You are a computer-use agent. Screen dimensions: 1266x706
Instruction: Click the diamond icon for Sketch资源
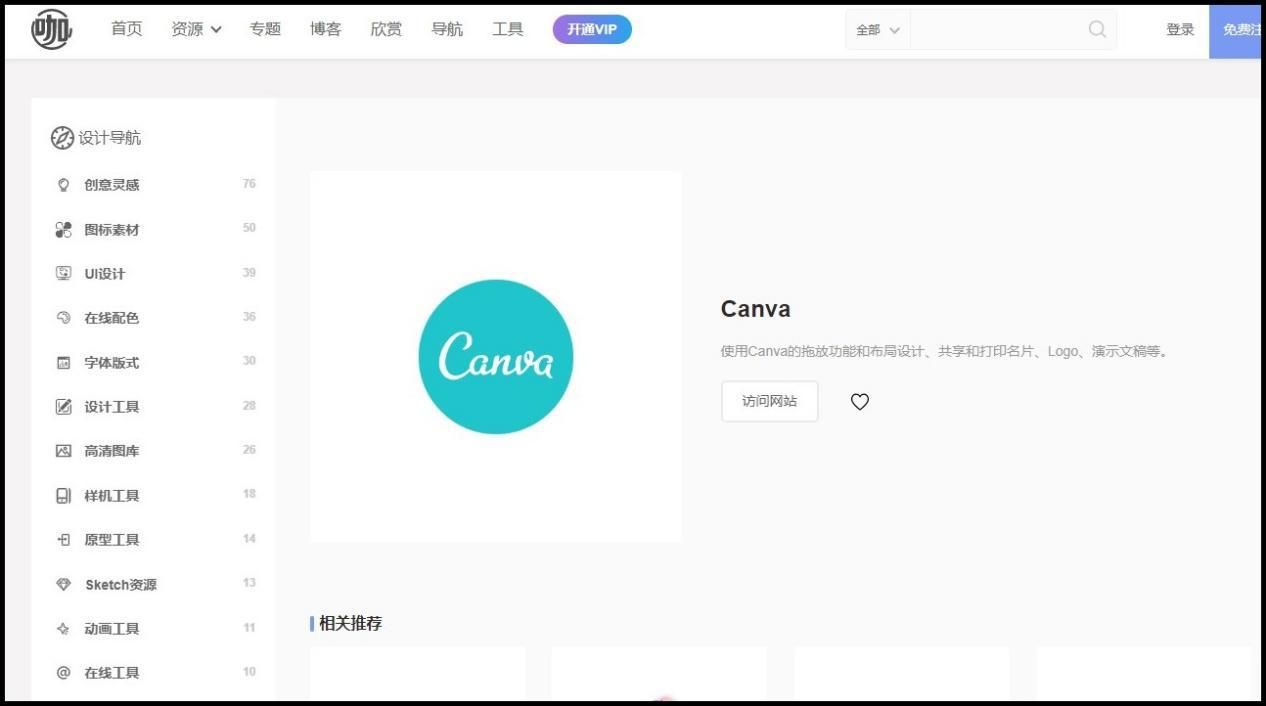coord(64,584)
